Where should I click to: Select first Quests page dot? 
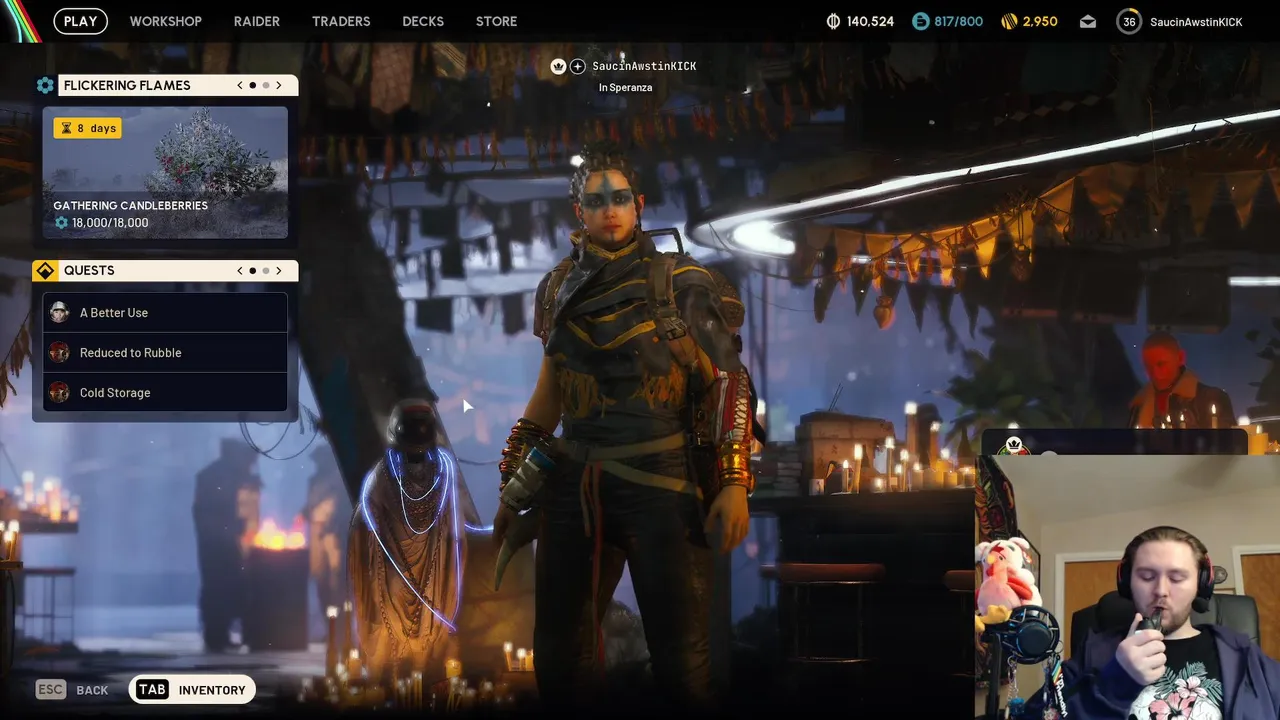coord(253,270)
